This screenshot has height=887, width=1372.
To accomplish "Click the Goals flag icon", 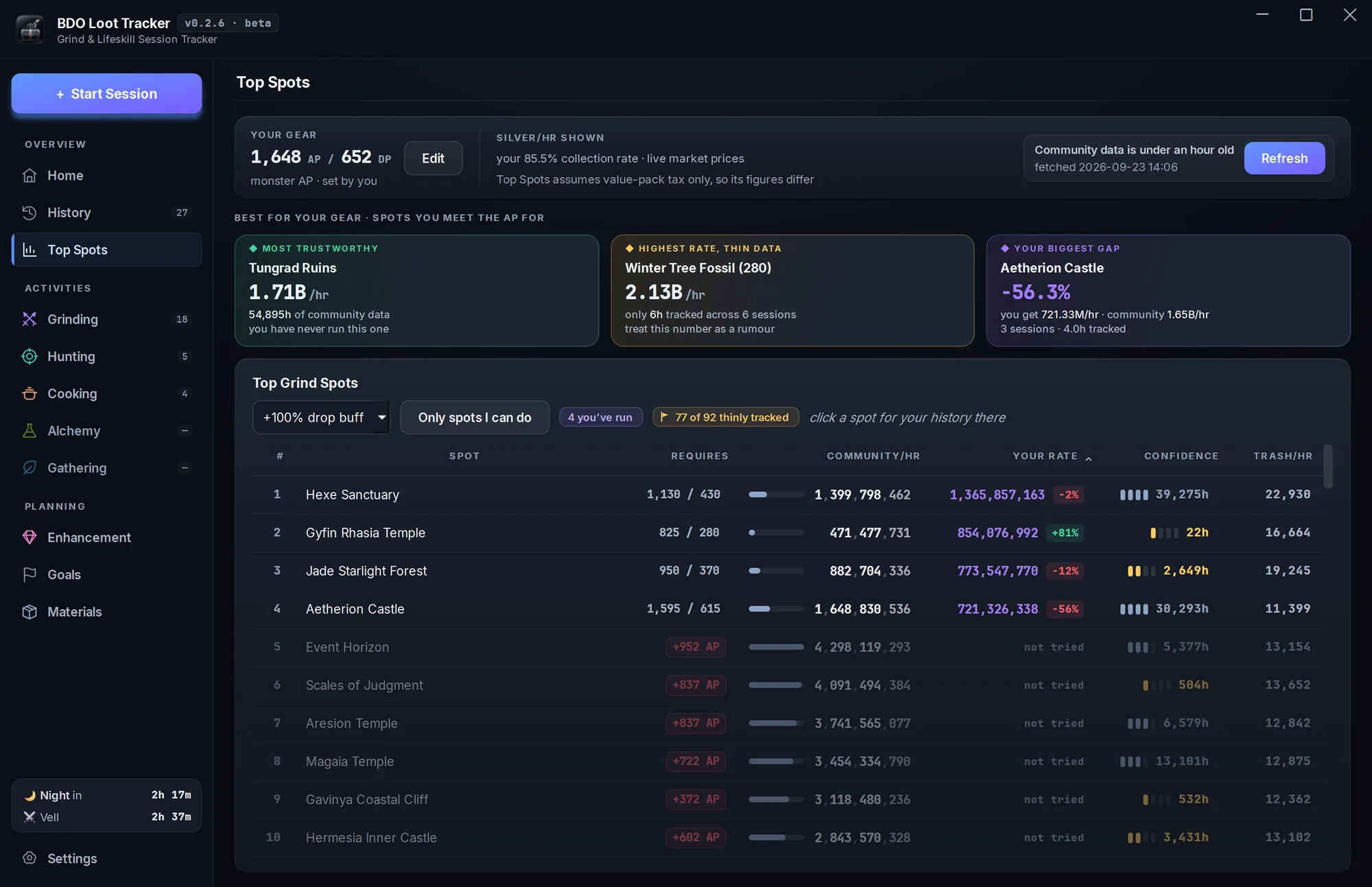I will point(29,574).
